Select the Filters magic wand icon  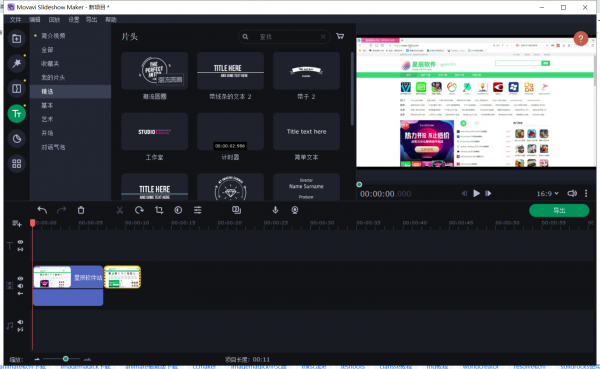click(16, 64)
